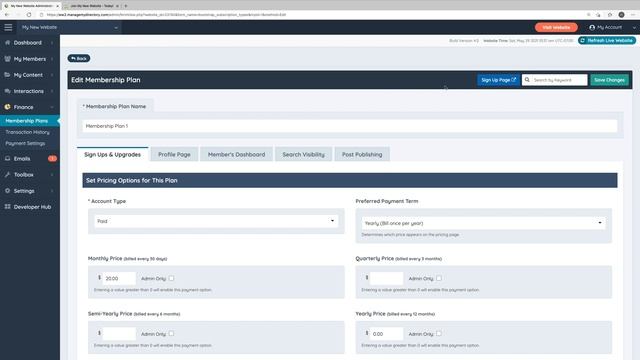Click the Sign Up Page button
Viewport: 640px width, 360px height.
click(498, 80)
